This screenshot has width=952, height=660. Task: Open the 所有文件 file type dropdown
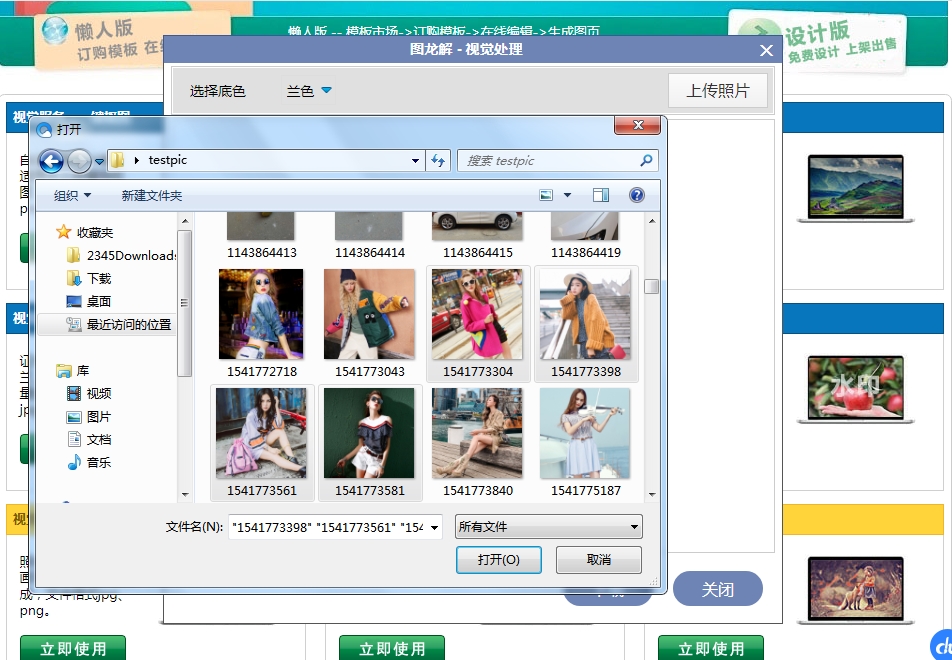click(548, 526)
